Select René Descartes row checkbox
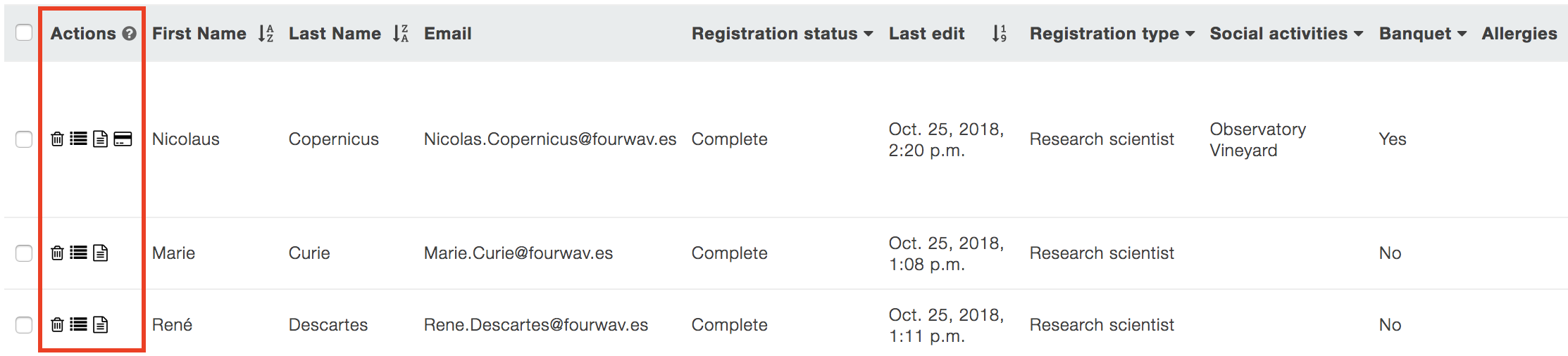Screen dimensions: 1568x356 pyautogui.click(x=24, y=325)
